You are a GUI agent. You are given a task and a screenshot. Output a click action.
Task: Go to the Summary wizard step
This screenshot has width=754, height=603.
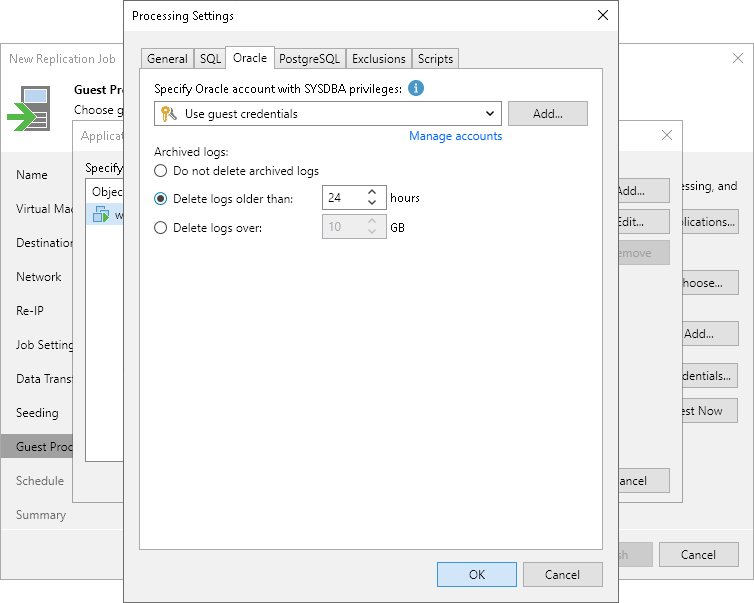point(41,515)
